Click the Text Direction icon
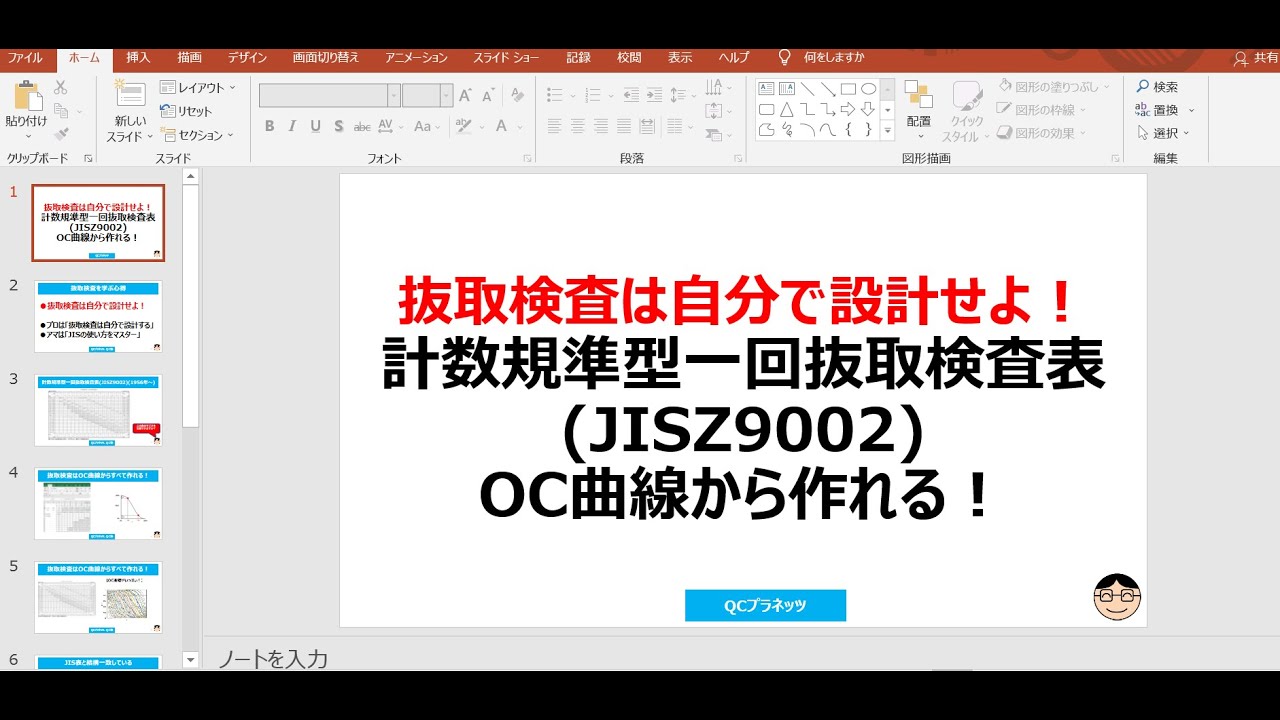This screenshot has width=1280, height=720. click(713, 87)
